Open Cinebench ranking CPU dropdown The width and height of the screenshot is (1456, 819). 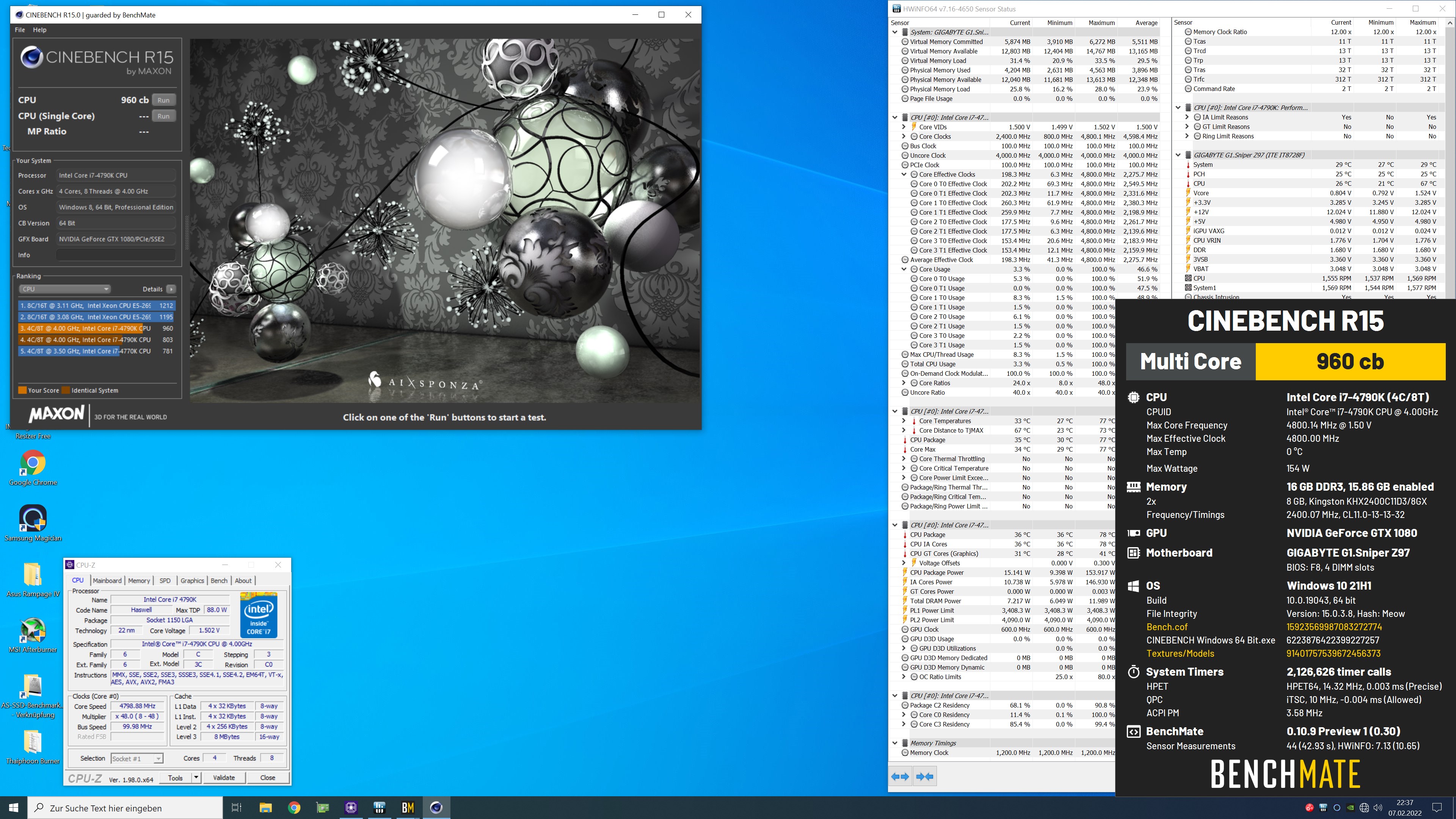click(x=65, y=289)
